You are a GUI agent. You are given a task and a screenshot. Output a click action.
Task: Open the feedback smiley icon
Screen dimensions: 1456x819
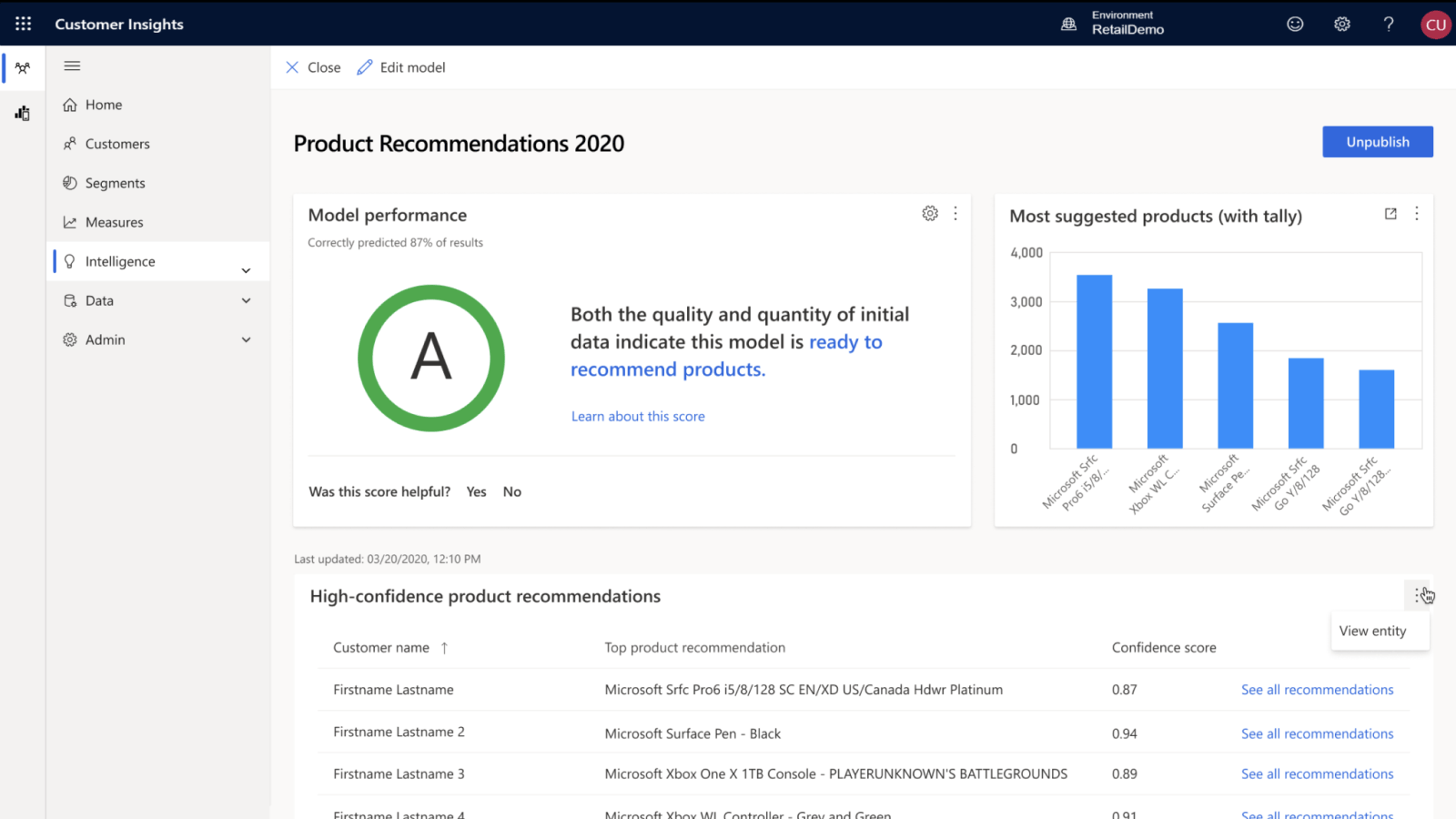pos(1295,24)
